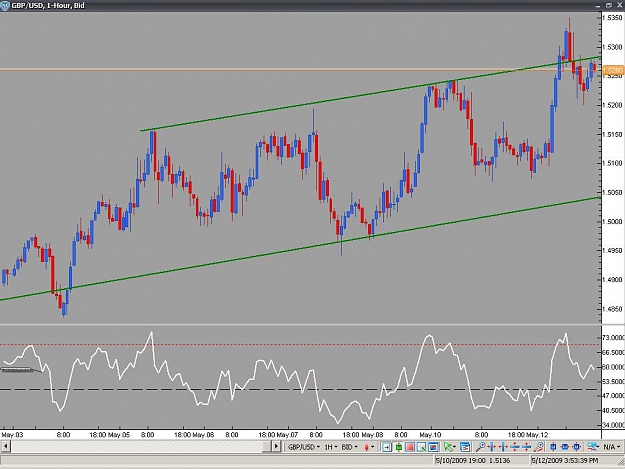The height and width of the screenshot is (469, 625).
Task: Click the indicators lines icon
Action: [x=593, y=447]
